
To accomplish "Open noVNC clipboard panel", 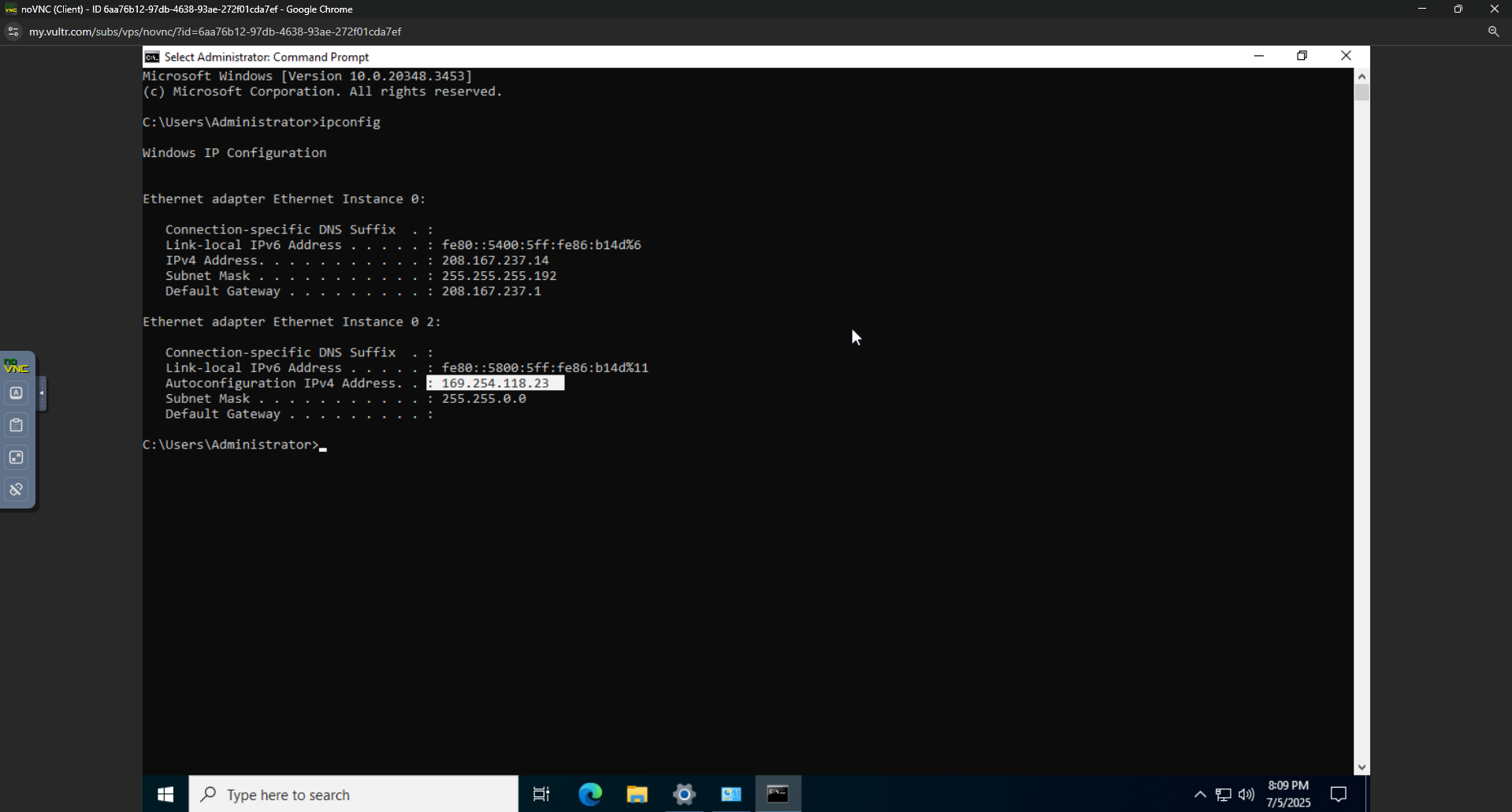I will point(16,426).
